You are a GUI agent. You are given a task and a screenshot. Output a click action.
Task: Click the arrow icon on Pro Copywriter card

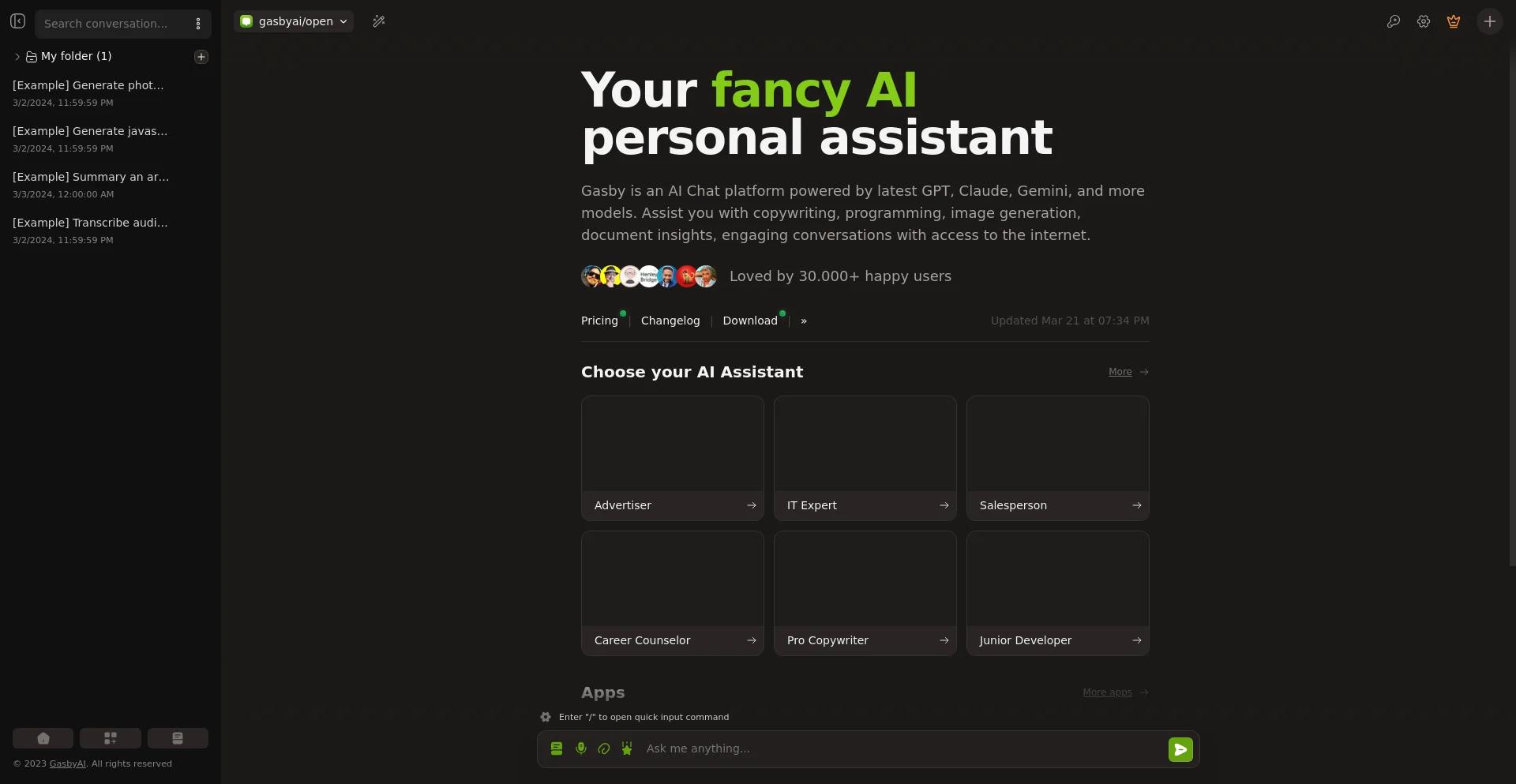point(944,640)
